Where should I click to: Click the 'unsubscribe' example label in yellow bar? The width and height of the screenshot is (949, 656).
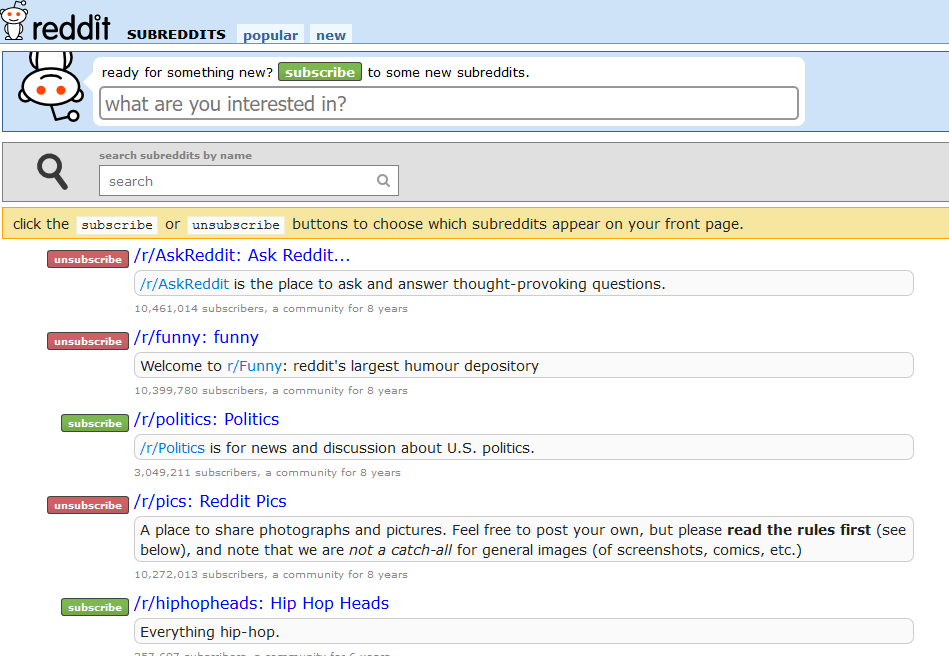point(236,225)
